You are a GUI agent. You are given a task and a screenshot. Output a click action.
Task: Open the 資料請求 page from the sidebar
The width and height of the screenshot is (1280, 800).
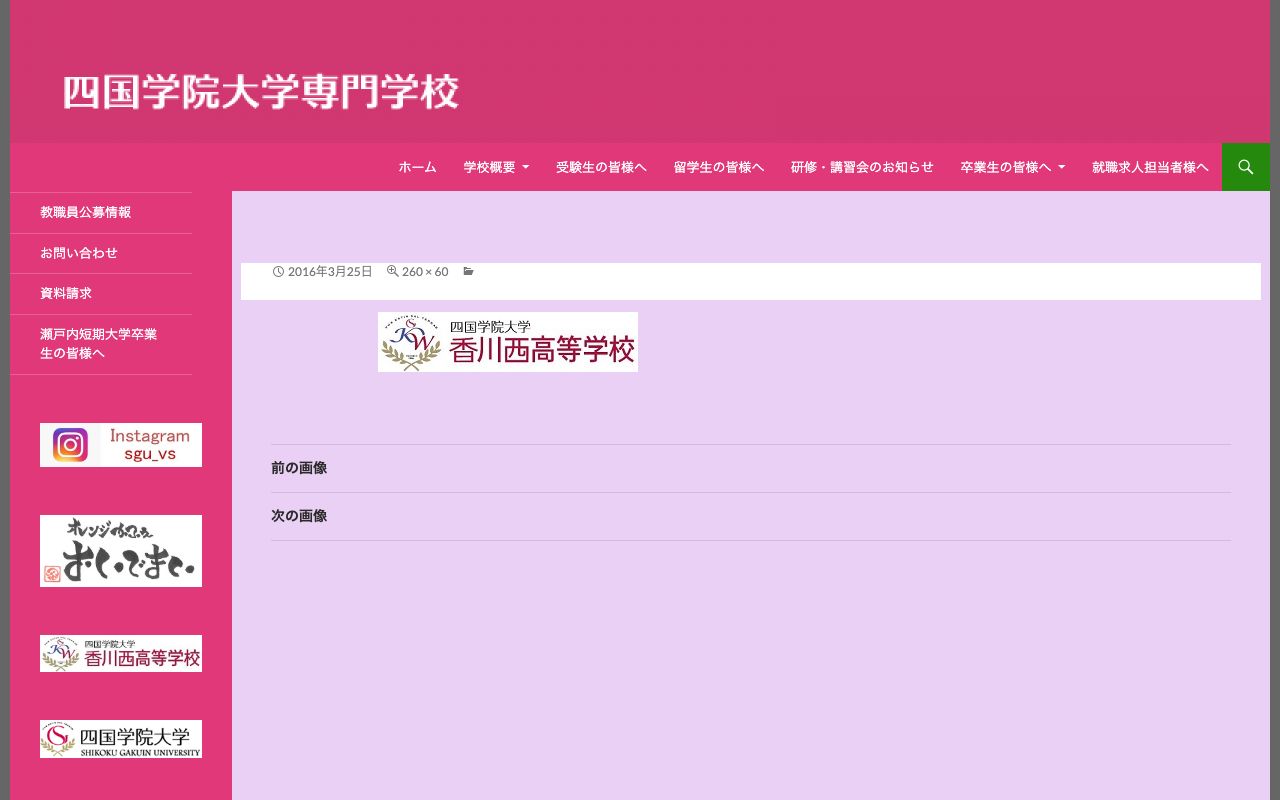[65, 293]
